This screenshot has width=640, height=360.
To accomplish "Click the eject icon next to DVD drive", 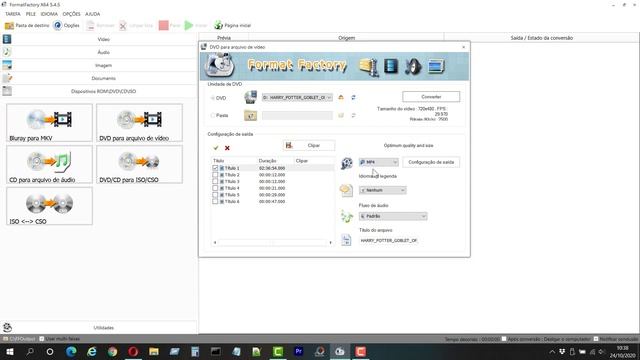I will click(x=341, y=98).
